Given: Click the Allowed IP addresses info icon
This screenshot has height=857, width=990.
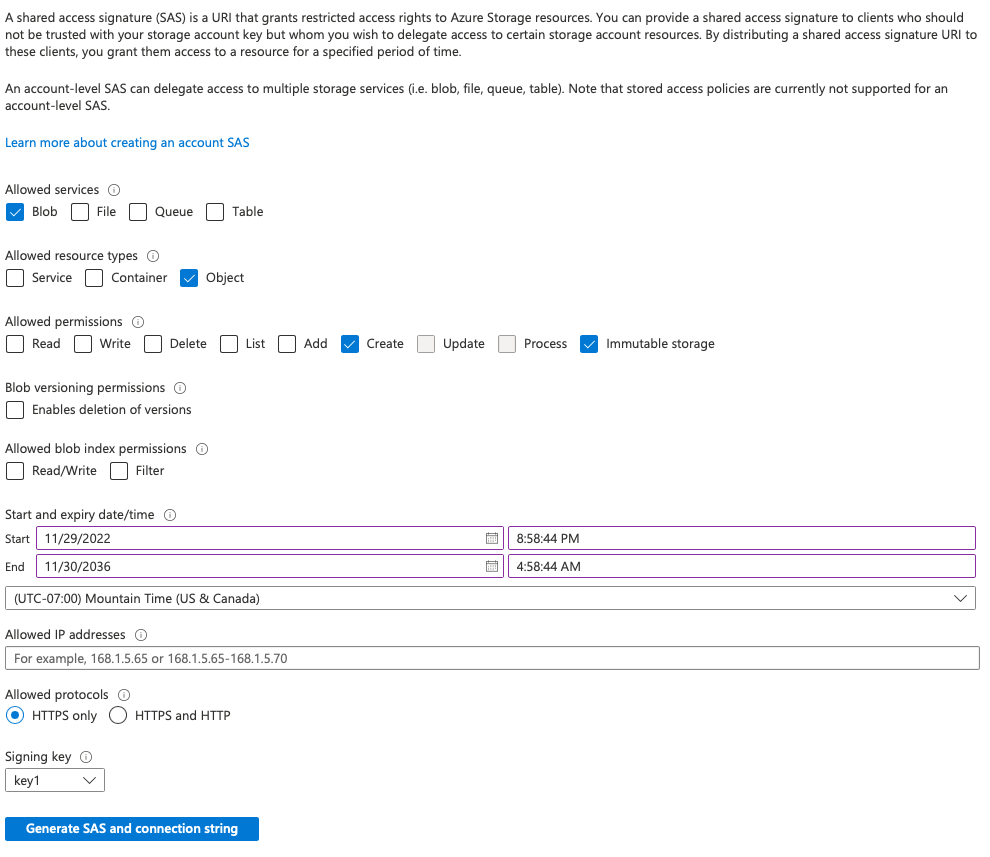Looking at the screenshot, I should tap(140, 634).
